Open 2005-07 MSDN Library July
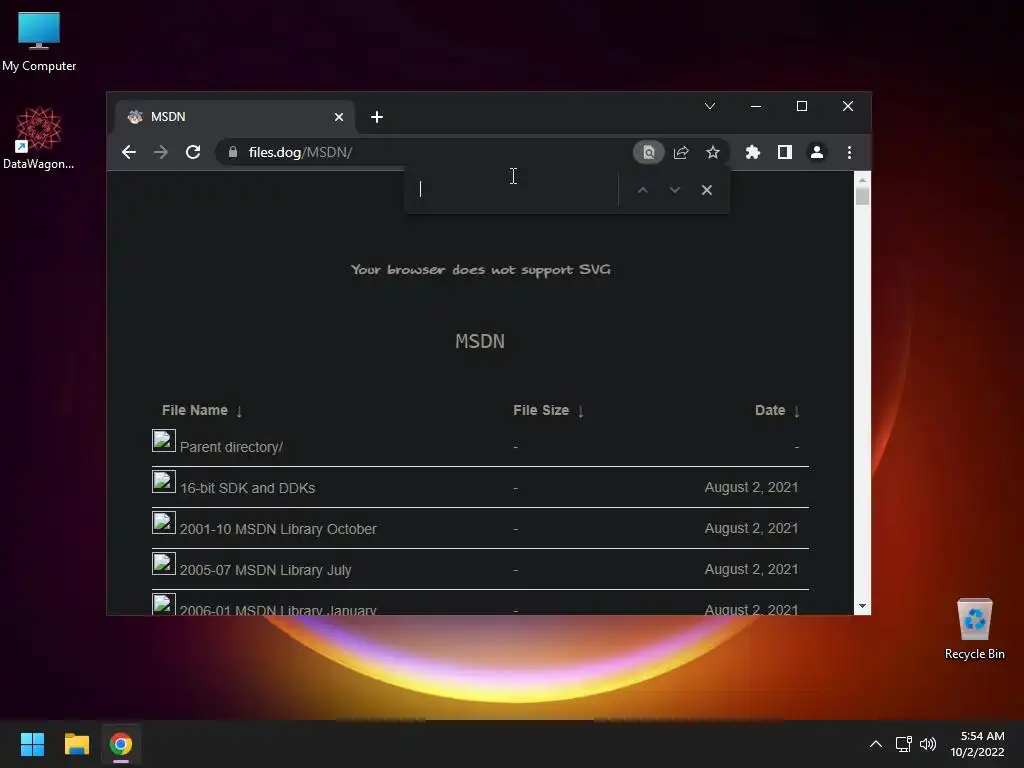The width and height of the screenshot is (1024, 768). [265, 570]
